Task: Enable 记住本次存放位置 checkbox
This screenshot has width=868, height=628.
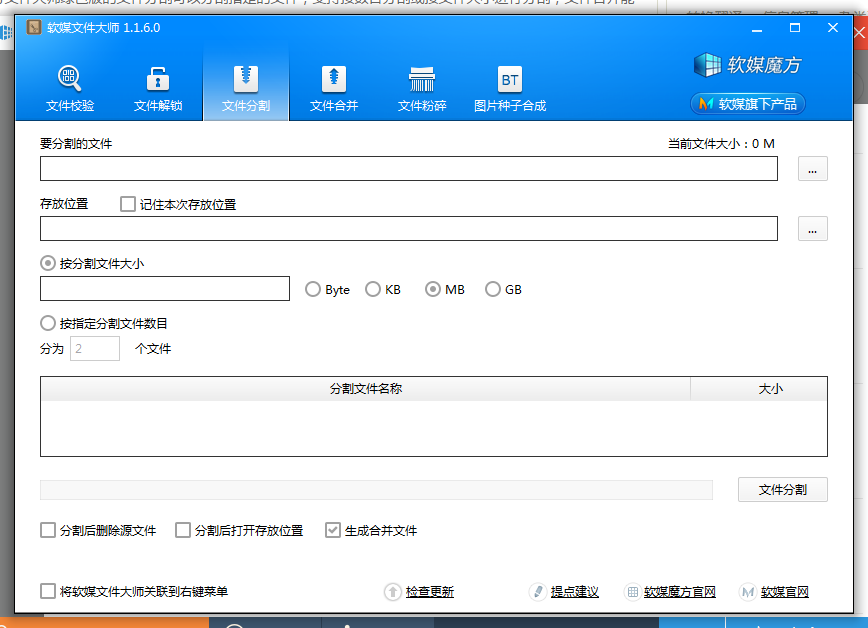Action: click(128, 204)
